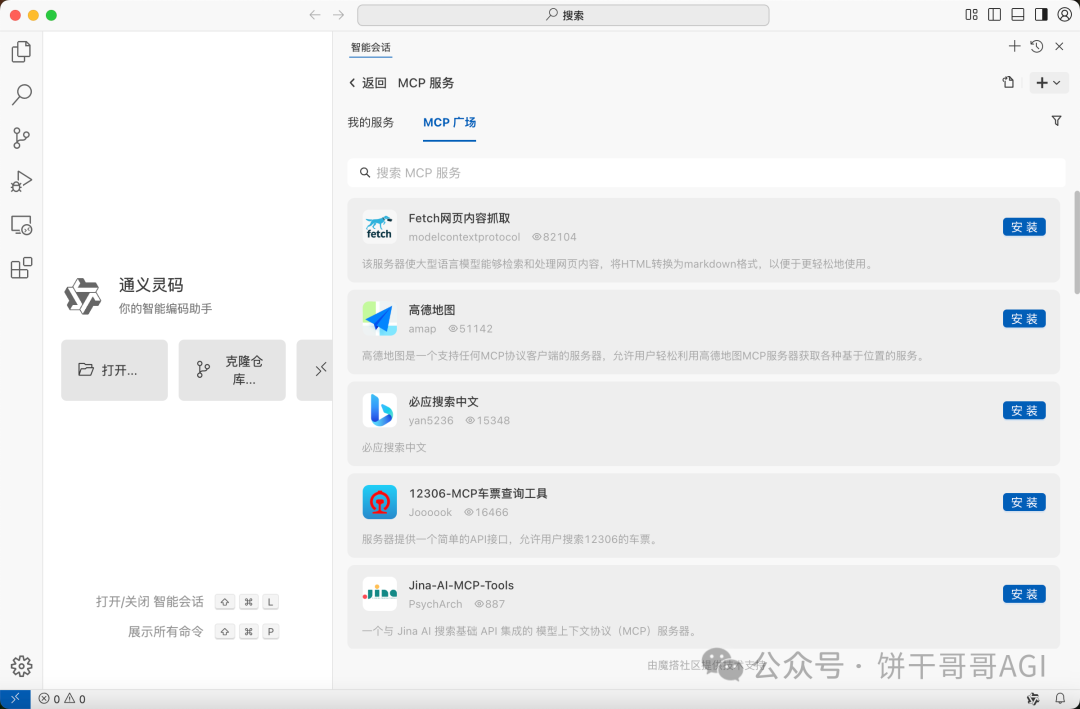This screenshot has height=709, width=1080.
Task: Click the top command center search box
Action: (563, 14)
